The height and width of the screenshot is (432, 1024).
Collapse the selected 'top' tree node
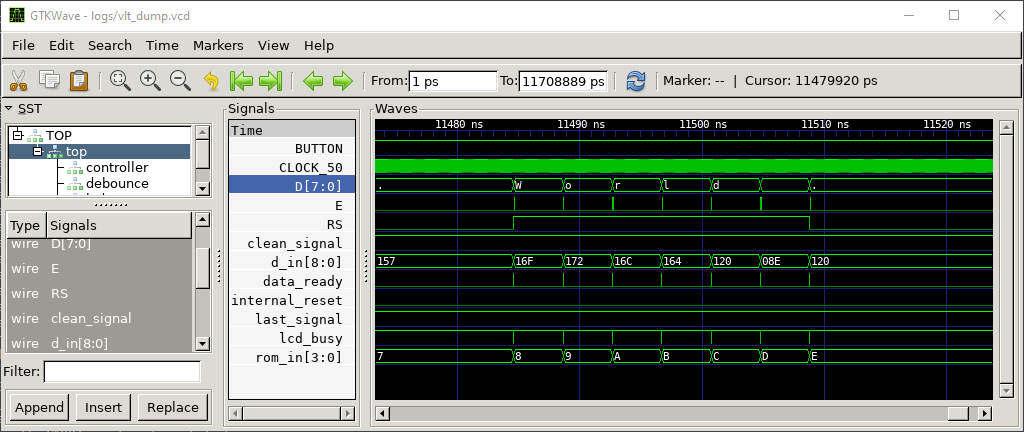click(38, 152)
